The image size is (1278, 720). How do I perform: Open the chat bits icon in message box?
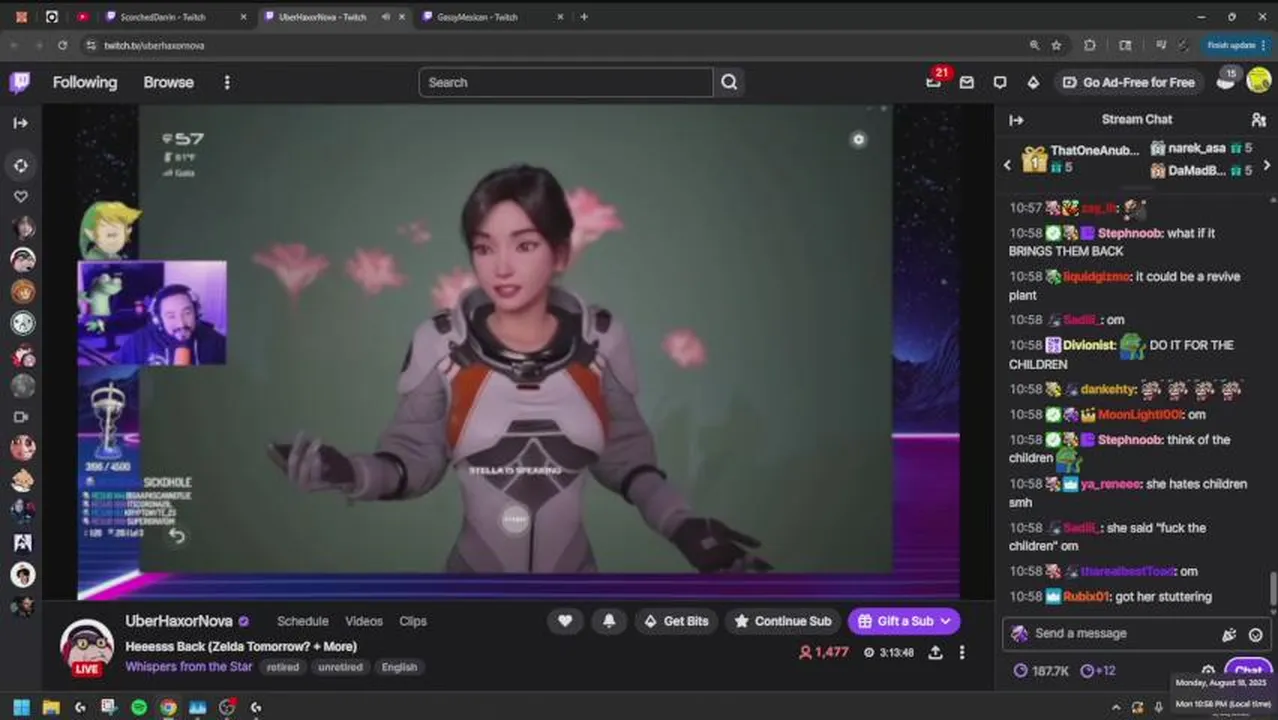click(x=1229, y=634)
